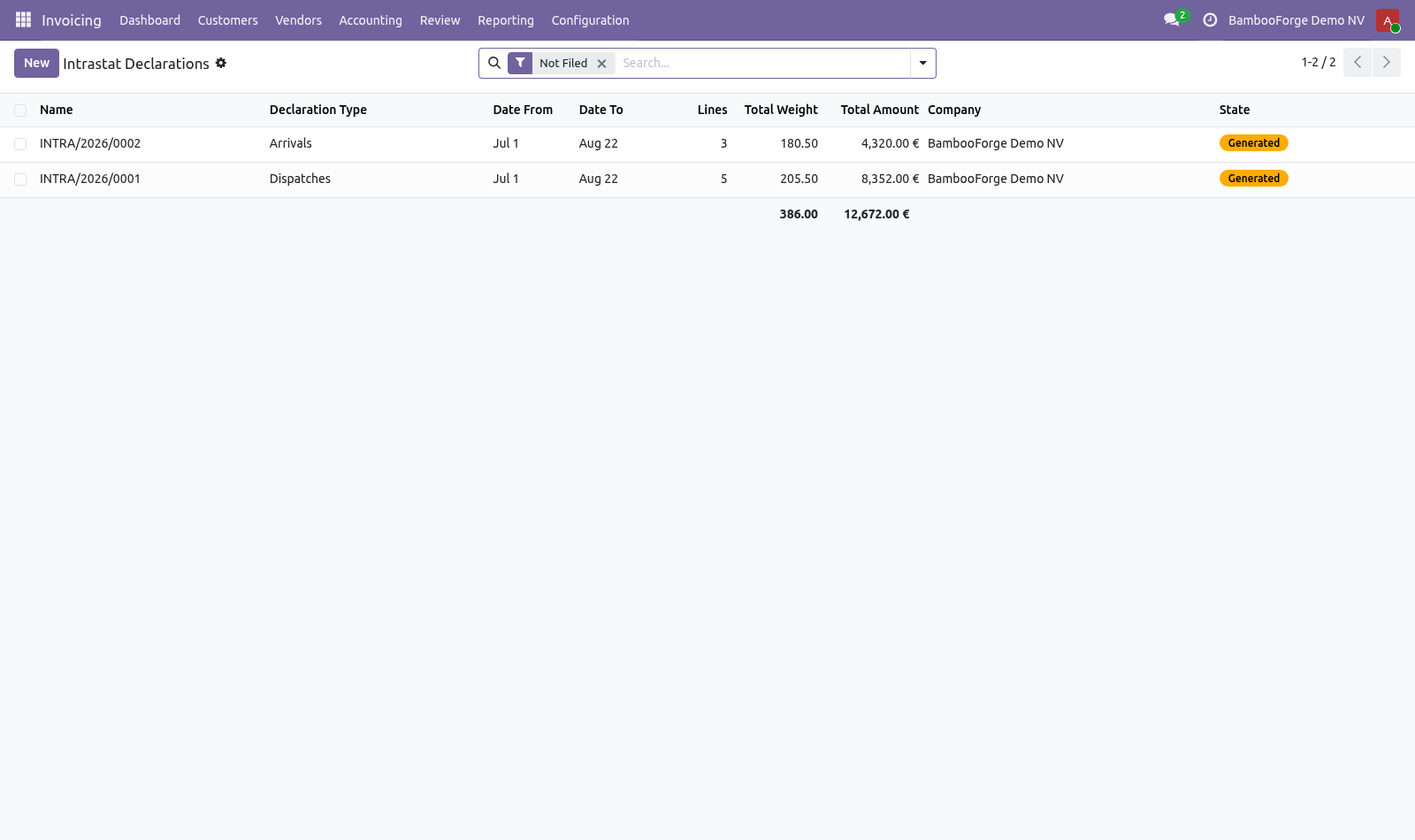Image resolution: width=1415 pixels, height=840 pixels.
Task: Open the Review menu
Action: pyautogui.click(x=440, y=20)
